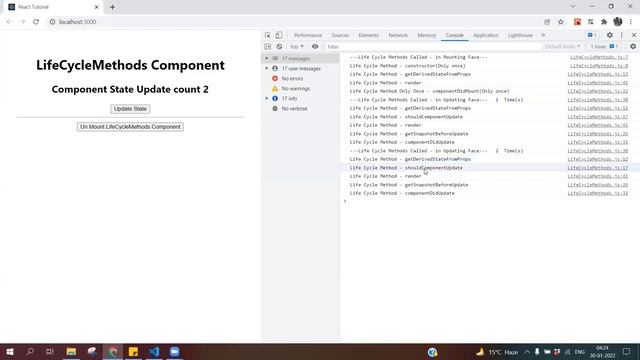Switch to the Network tab
640x360 pixels.
(x=398, y=35)
